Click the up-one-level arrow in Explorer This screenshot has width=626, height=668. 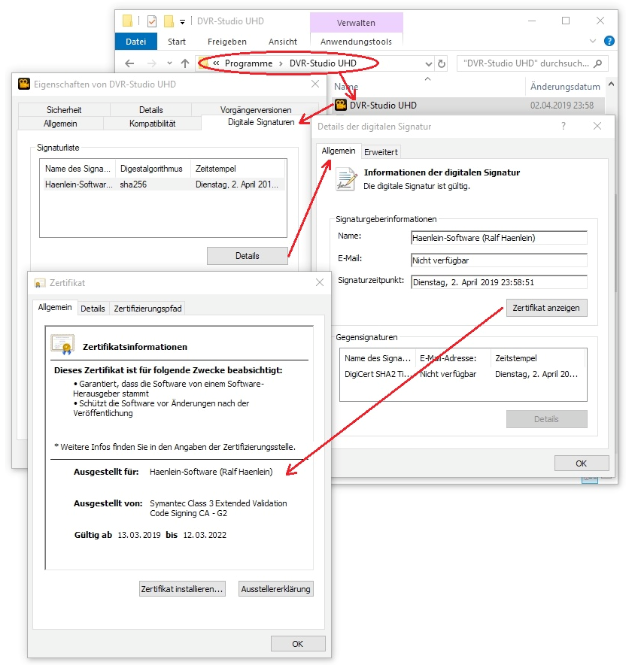tap(185, 63)
